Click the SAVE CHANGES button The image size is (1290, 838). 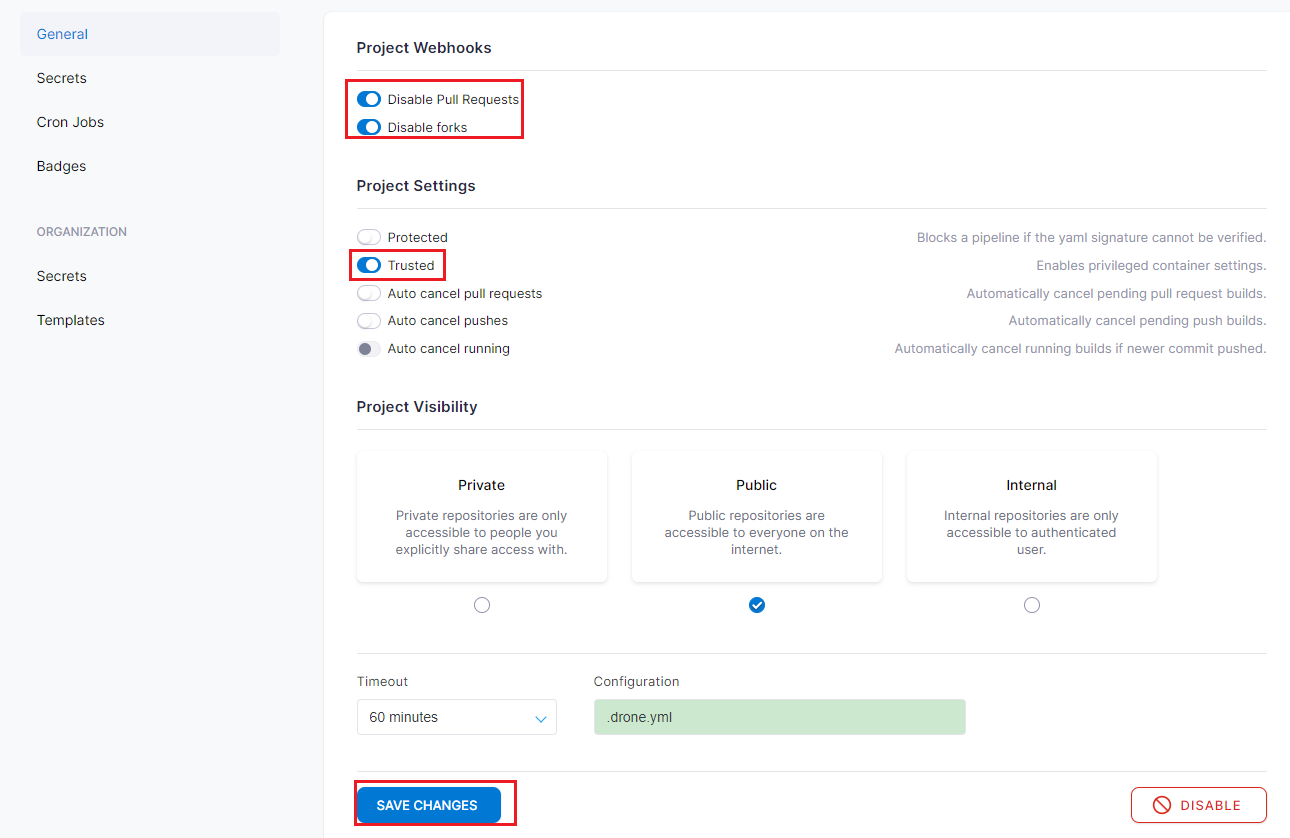tap(428, 805)
